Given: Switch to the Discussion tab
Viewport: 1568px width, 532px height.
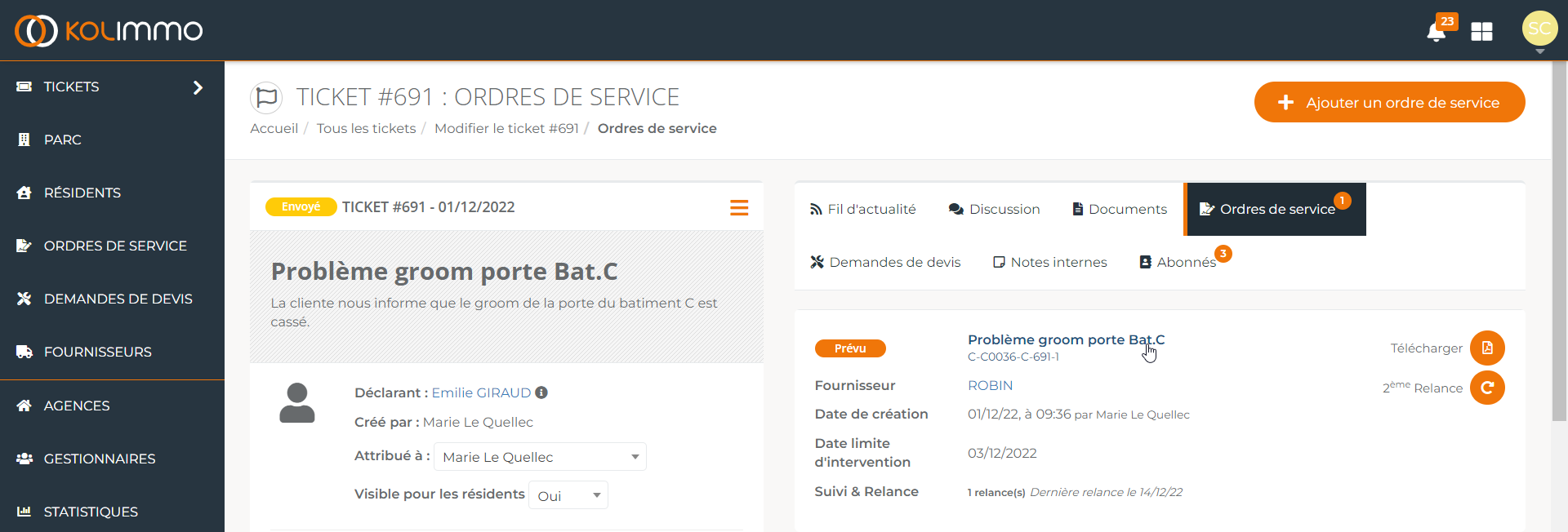Looking at the screenshot, I should pyautogui.click(x=995, y=210).
